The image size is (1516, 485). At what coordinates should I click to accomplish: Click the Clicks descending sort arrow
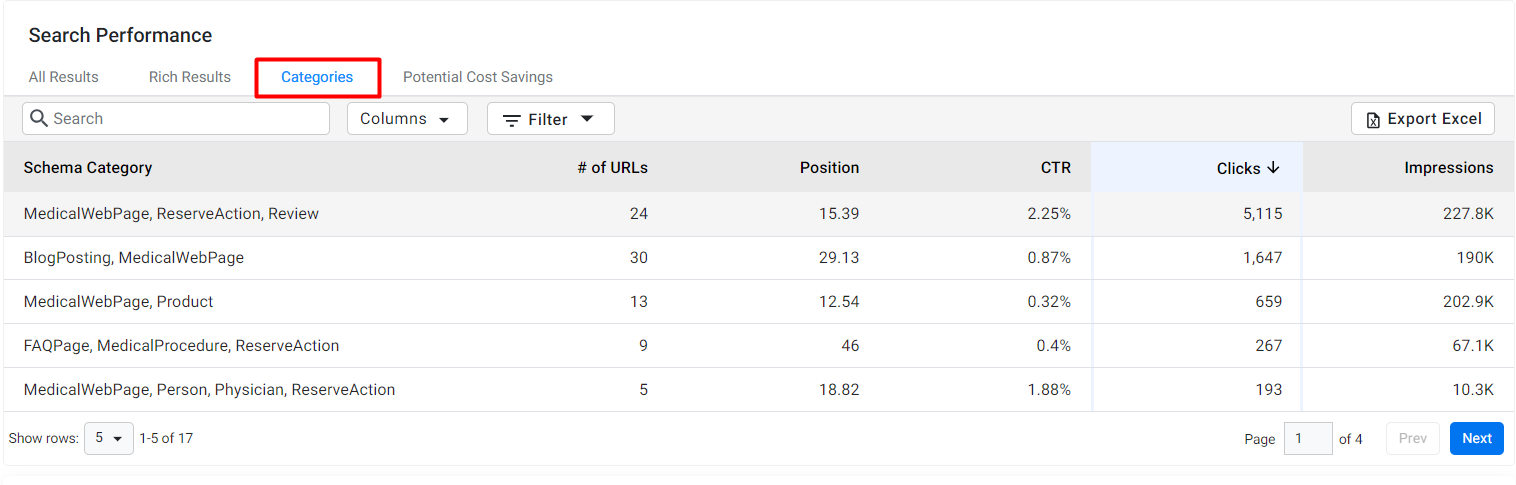[x=1273, y=167]
